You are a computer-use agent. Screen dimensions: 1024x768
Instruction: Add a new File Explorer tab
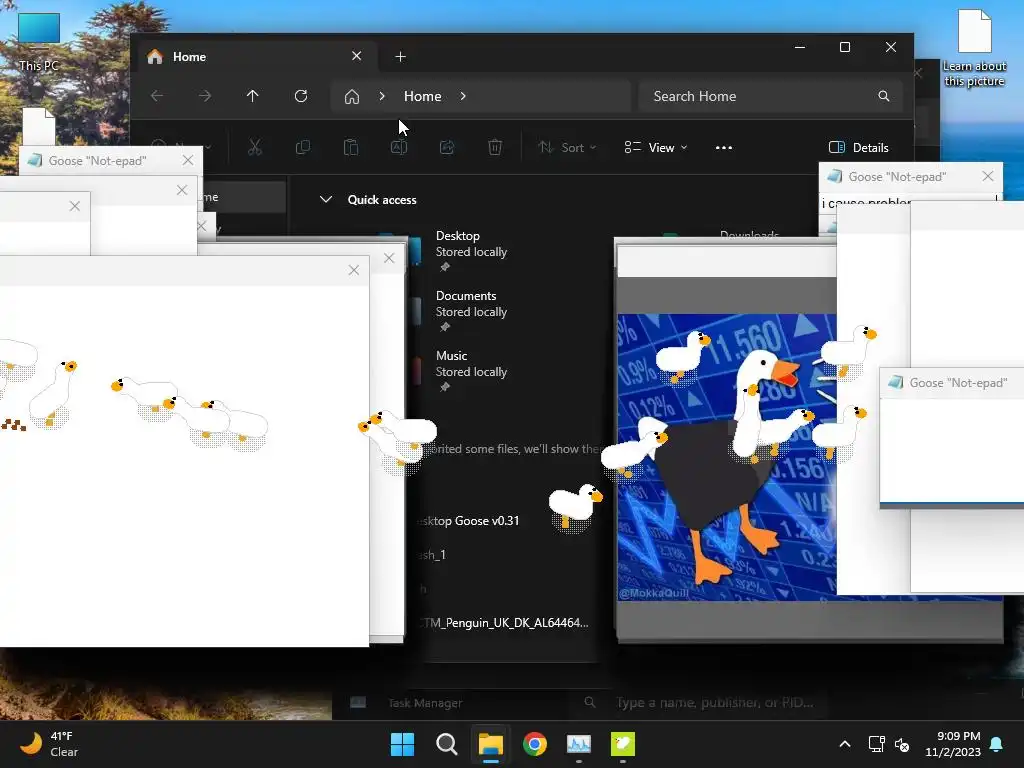[400, 57]
